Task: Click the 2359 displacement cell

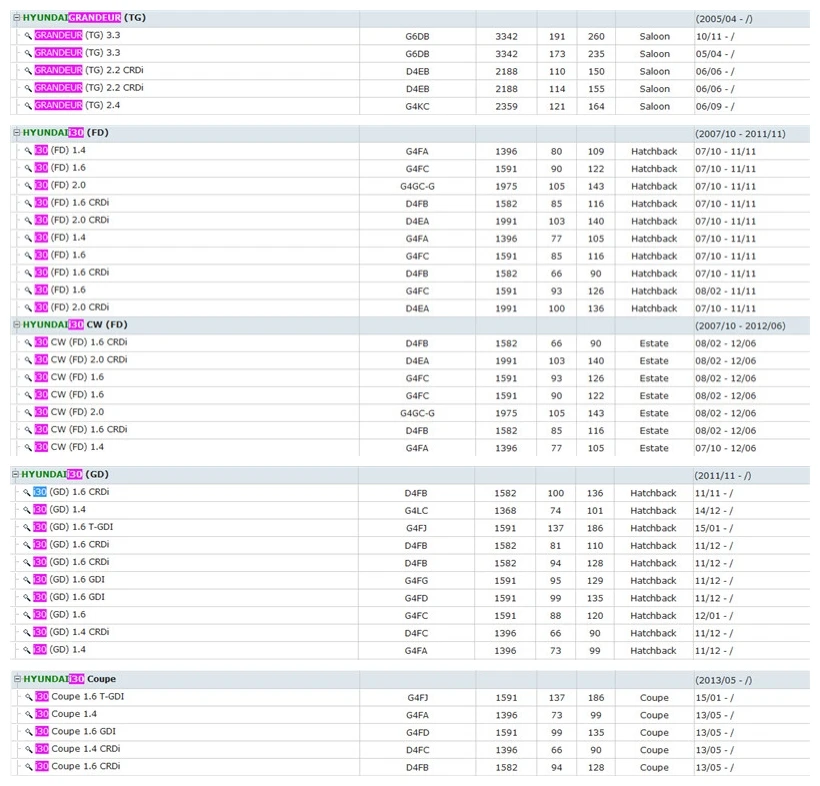Action: coord(506,106)
